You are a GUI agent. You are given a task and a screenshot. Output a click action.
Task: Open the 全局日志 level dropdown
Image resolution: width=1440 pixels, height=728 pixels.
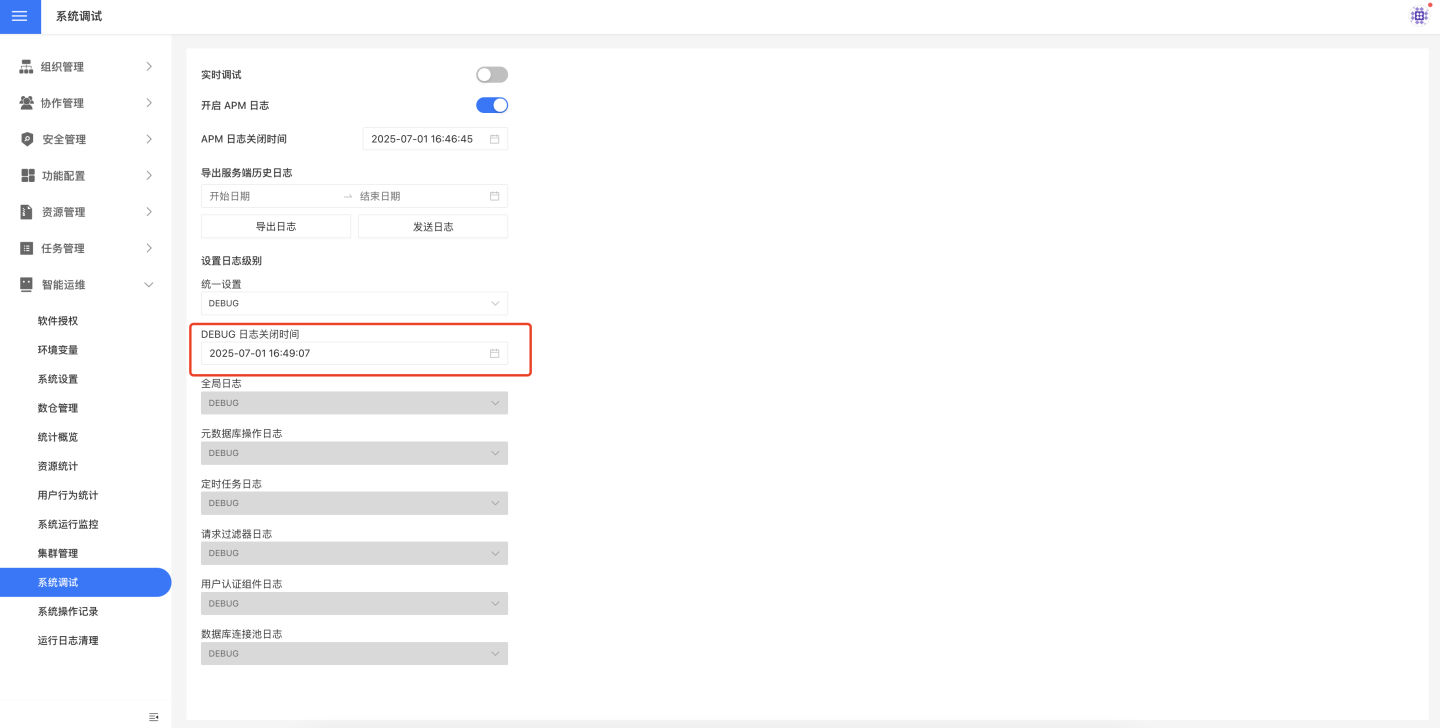[354, 403]
